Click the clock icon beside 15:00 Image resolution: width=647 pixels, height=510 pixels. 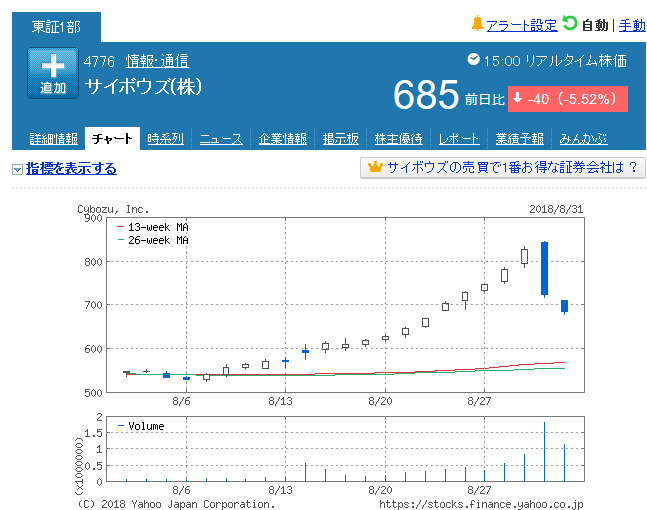click(473, 59)
